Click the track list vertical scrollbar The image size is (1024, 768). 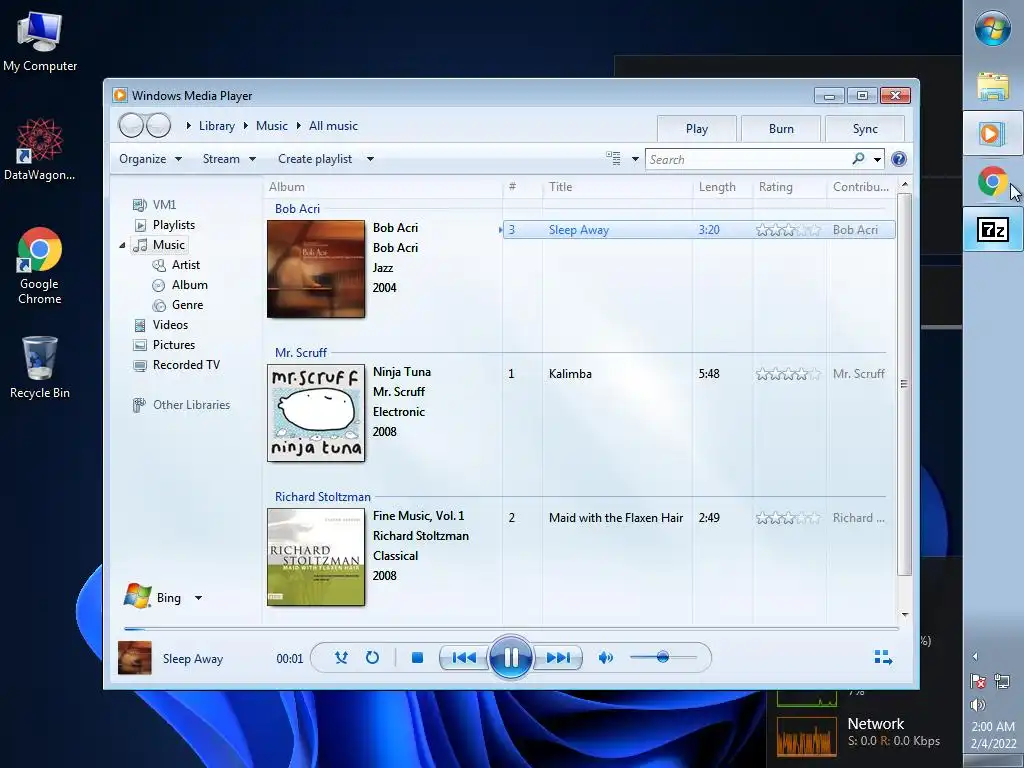click(x=904, y=384)
